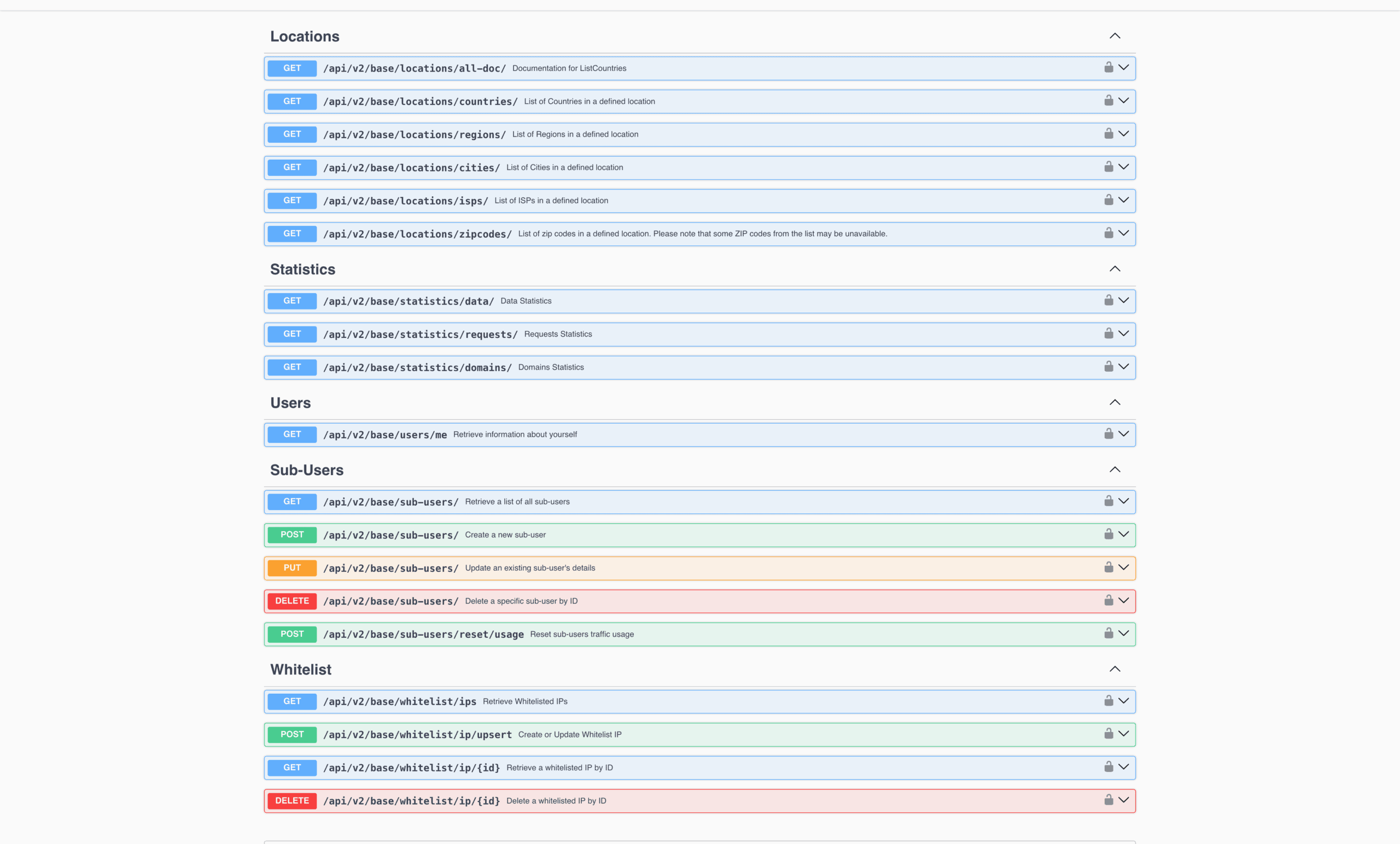Click lock icon on whitelist/ip/upsert row
The width and height of the screenshot is (1400, 844).
tap(1108, 734)
